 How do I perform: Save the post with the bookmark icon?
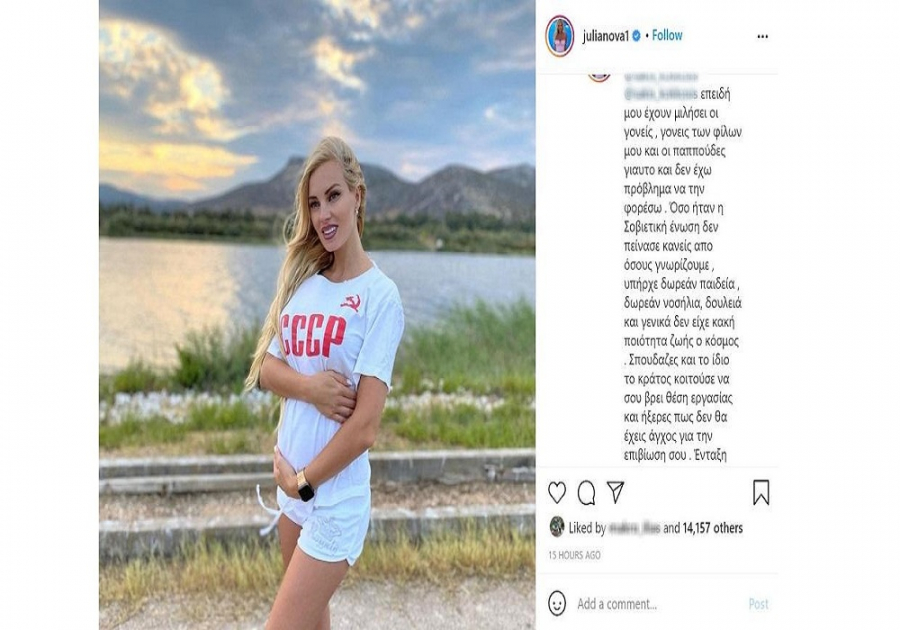761,492
